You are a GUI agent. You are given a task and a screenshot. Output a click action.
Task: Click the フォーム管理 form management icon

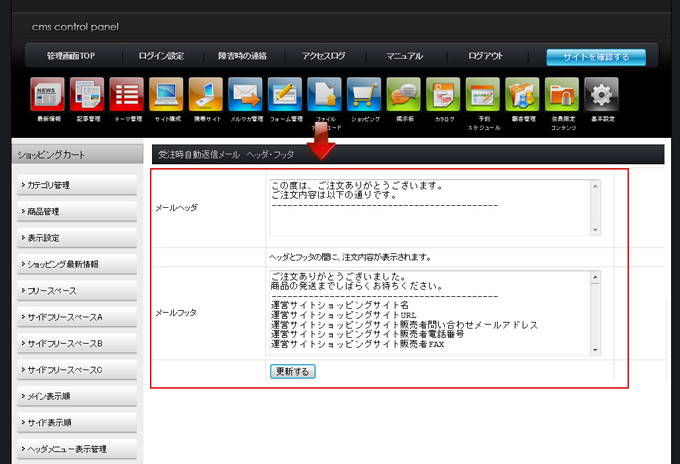285,94
